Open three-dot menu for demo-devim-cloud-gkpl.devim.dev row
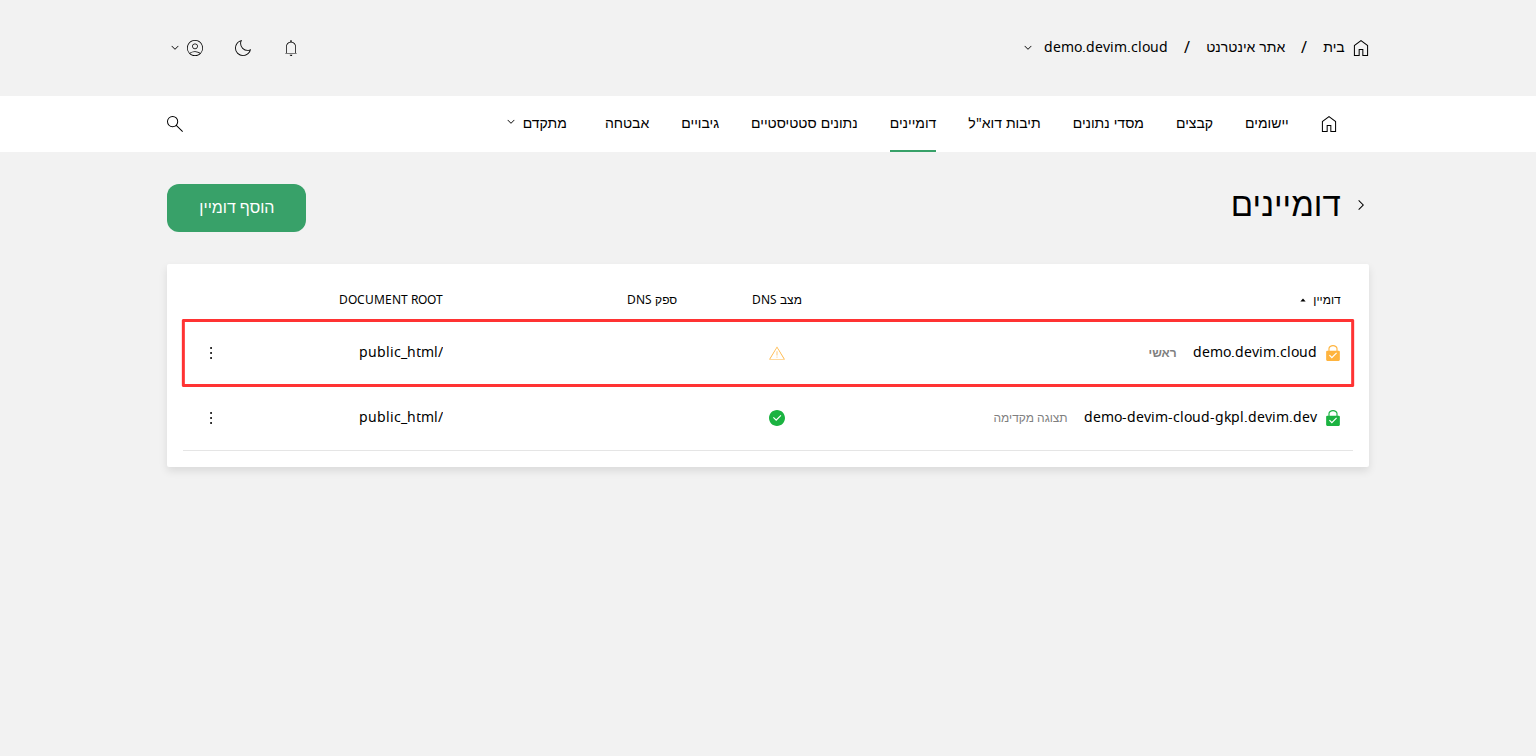 (x=211, y=418)
